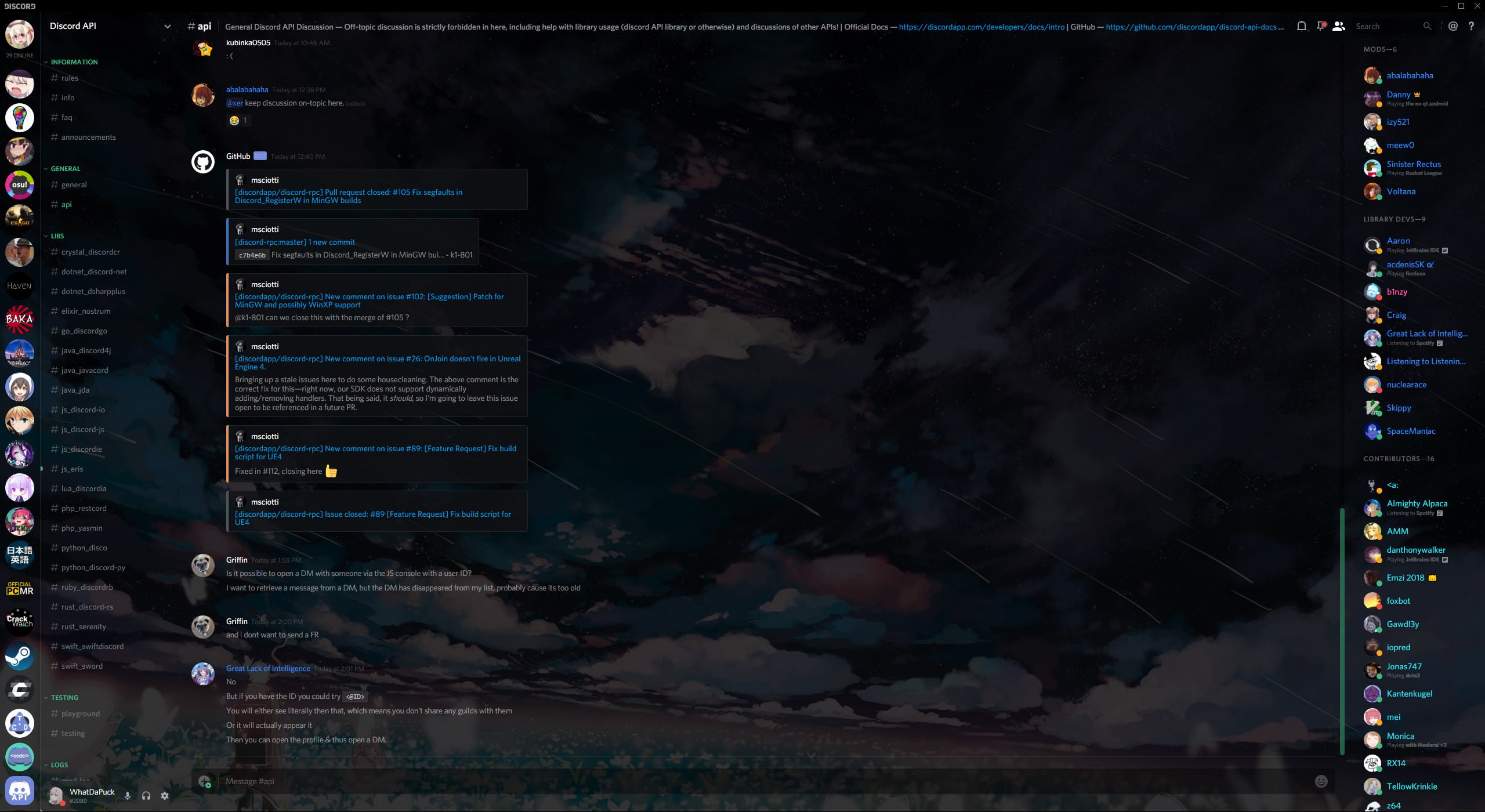Open the Official PCMR server icon

(20, 589)
